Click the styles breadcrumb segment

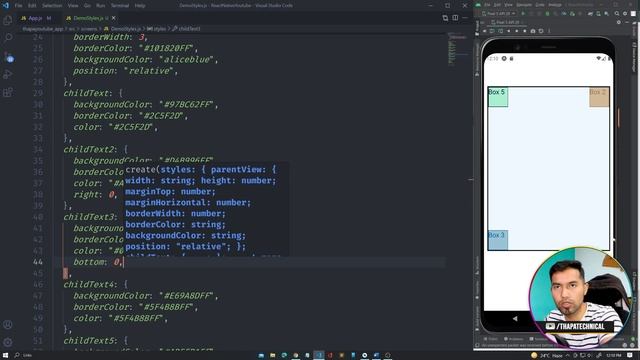157,29
